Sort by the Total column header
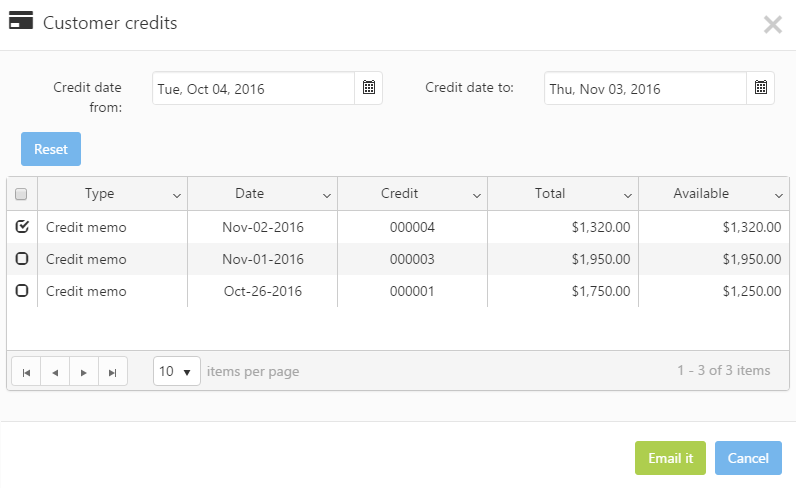The width and height of the screenshot is (796, 488). [550, 194]
